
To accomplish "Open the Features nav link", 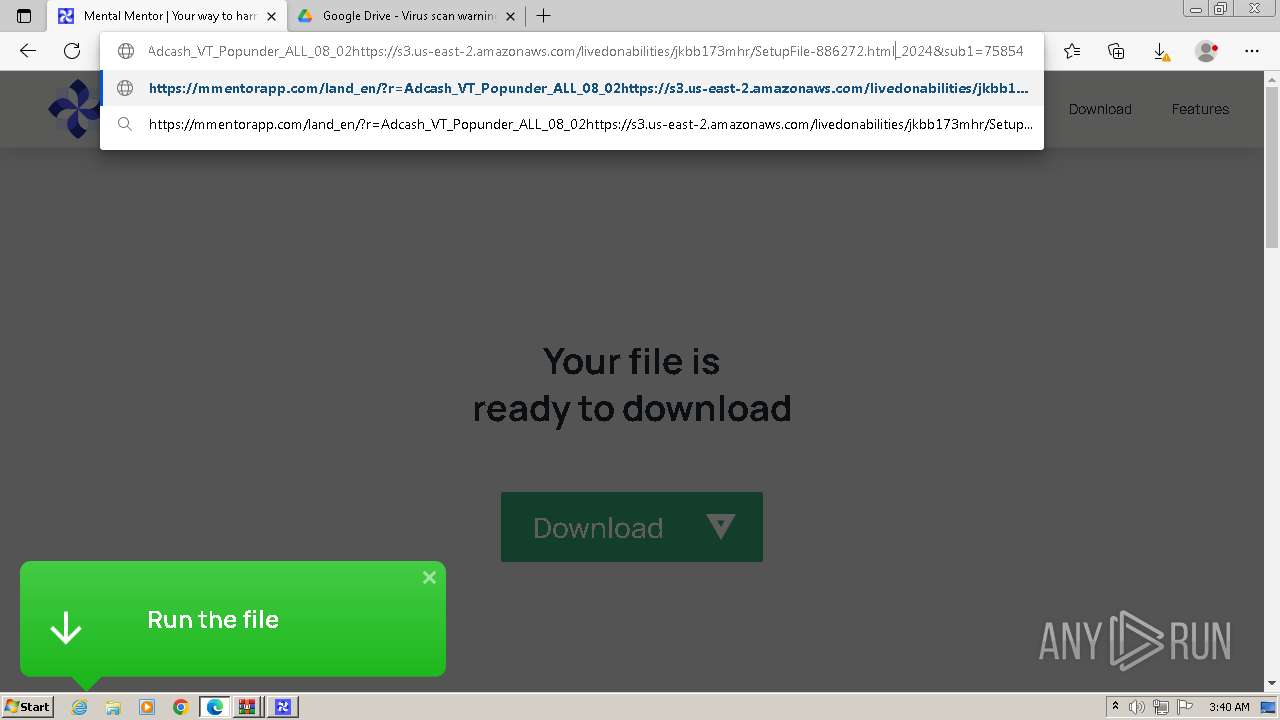I will pyautogui.click(x=1200, y=109).
